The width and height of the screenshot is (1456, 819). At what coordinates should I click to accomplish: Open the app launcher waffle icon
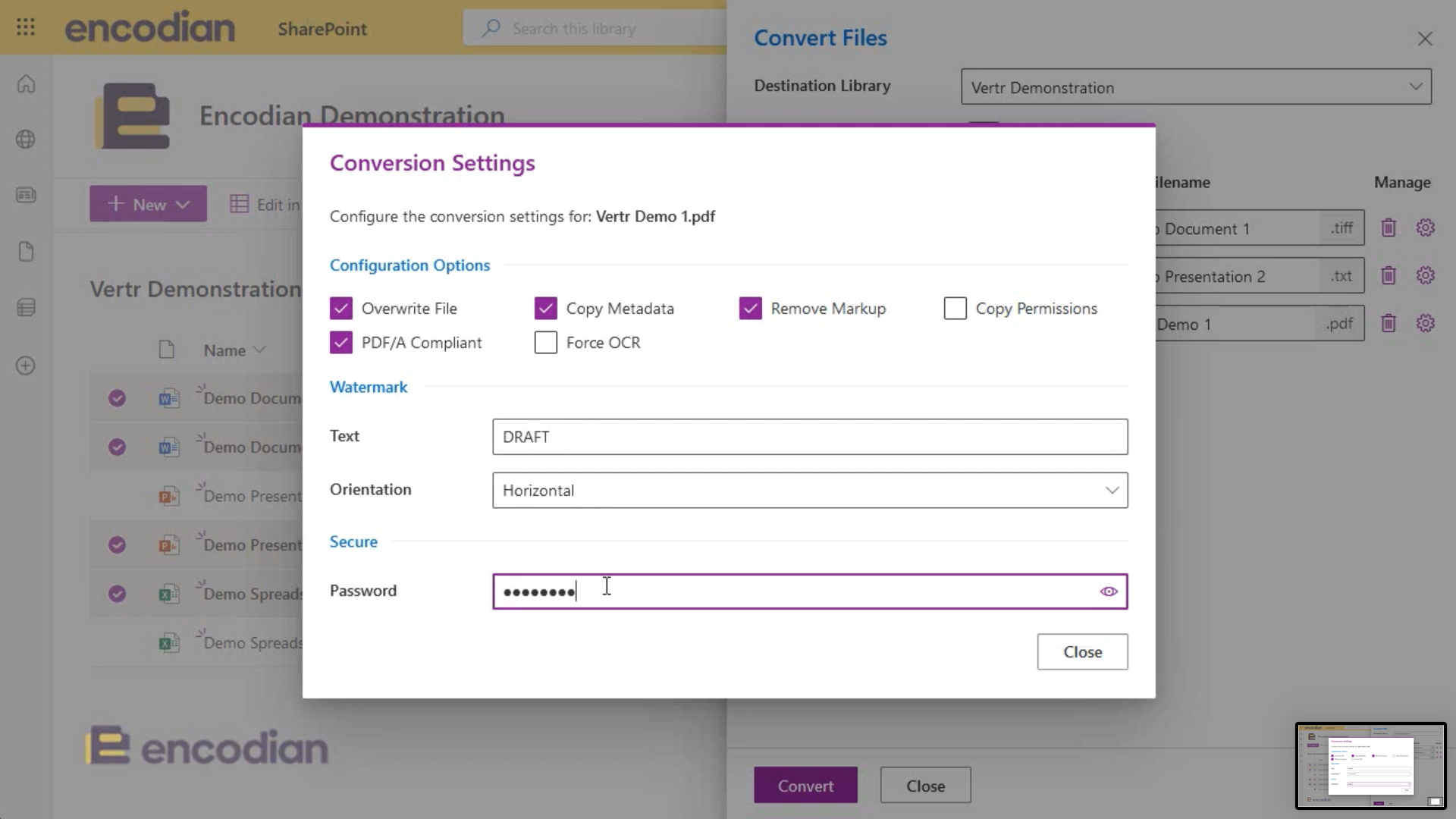[x=26, y=27]
